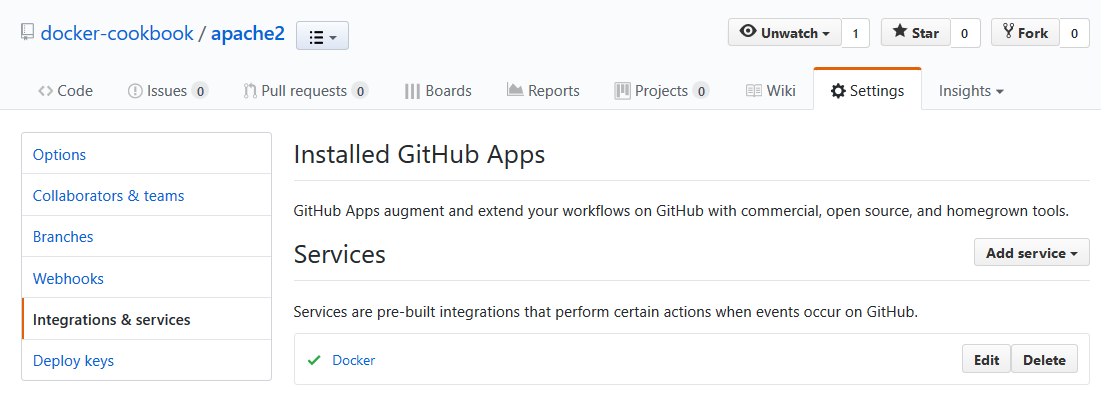This screenshot has width=1101, height=399.
Task: Select Integrations & services in sidebar
Action: (x=147, y=320)
